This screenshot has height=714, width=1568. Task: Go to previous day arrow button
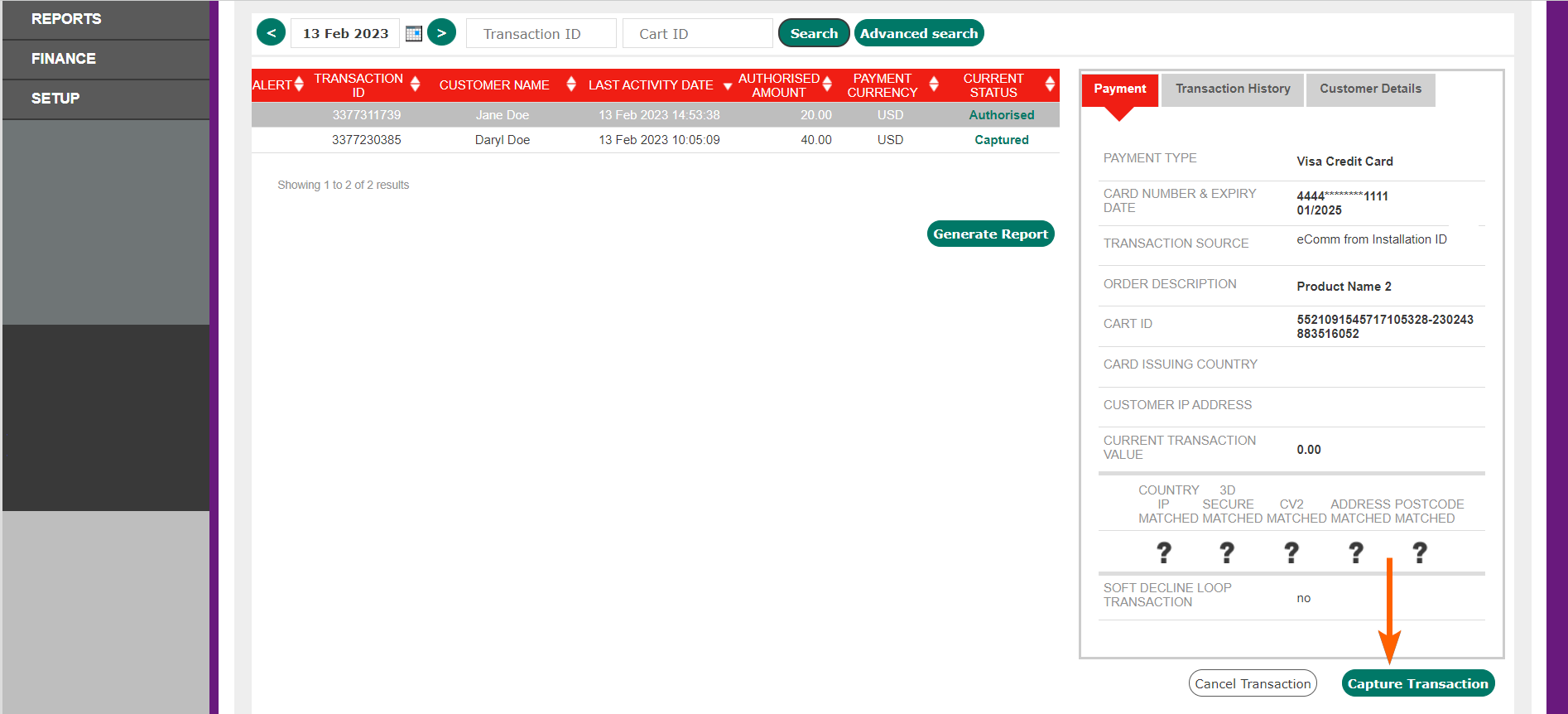pyautogui.click(x=272, y=33)
